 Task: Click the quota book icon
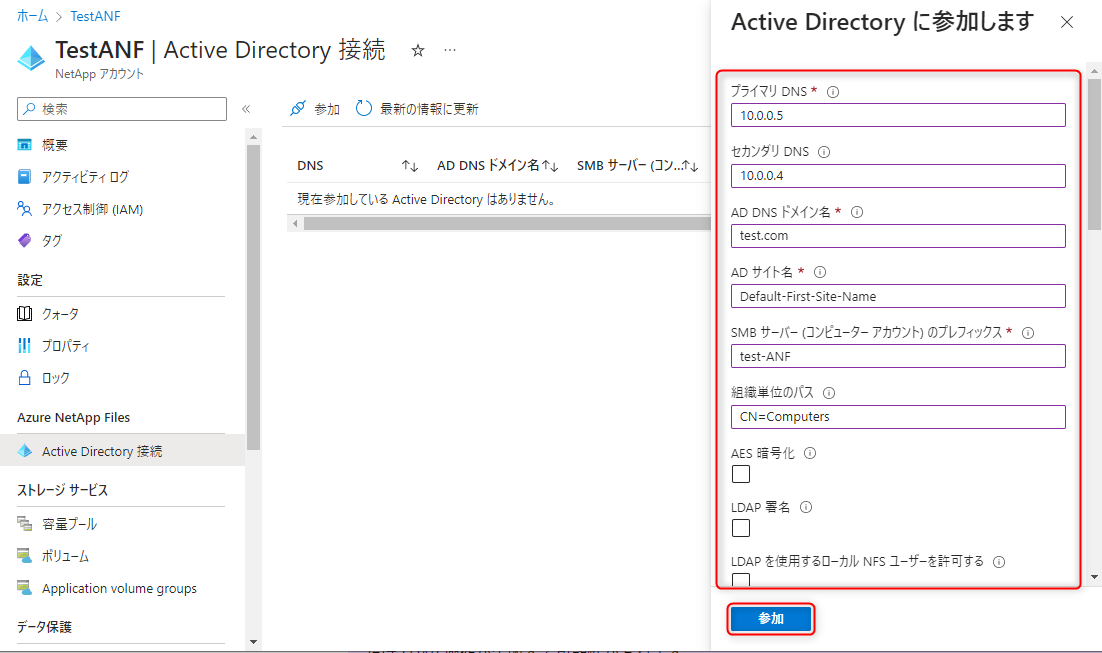(x=25, y=313)
